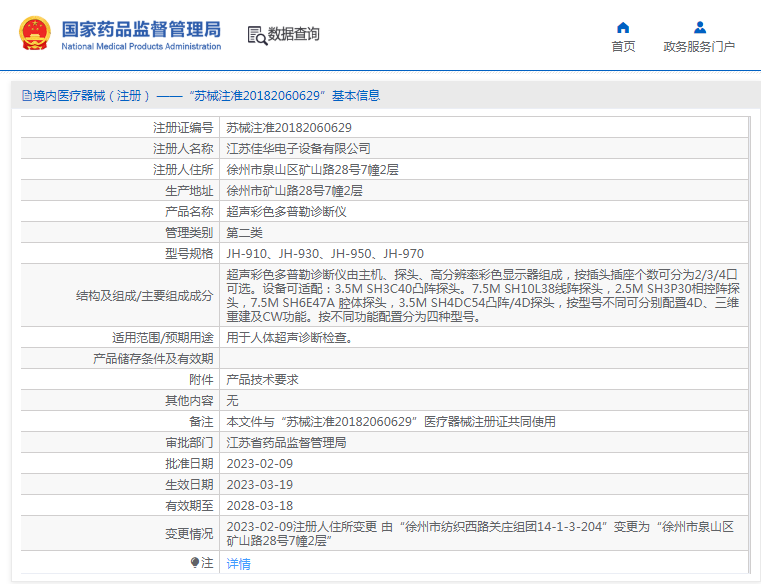Click the 首页 home icon

tap(623, 27)
